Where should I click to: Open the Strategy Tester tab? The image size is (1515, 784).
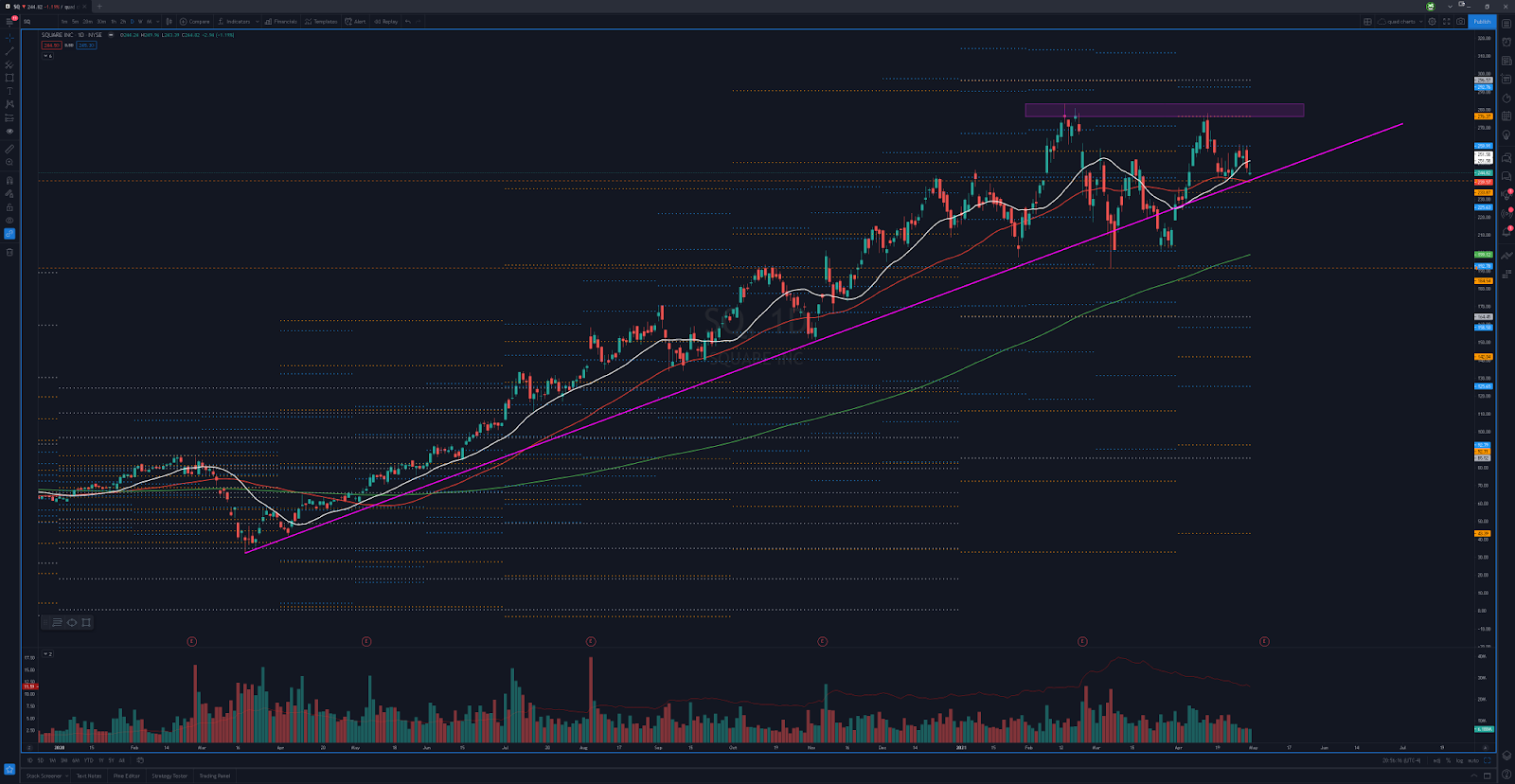tap(169, 776)
